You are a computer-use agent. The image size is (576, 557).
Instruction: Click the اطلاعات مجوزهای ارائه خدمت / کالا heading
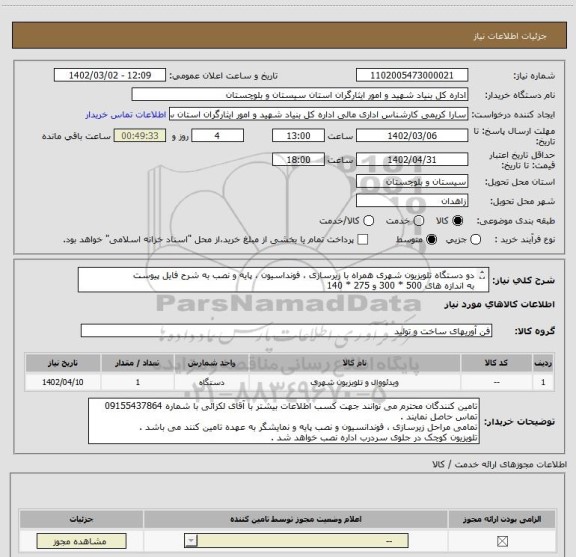pos(500,465)
